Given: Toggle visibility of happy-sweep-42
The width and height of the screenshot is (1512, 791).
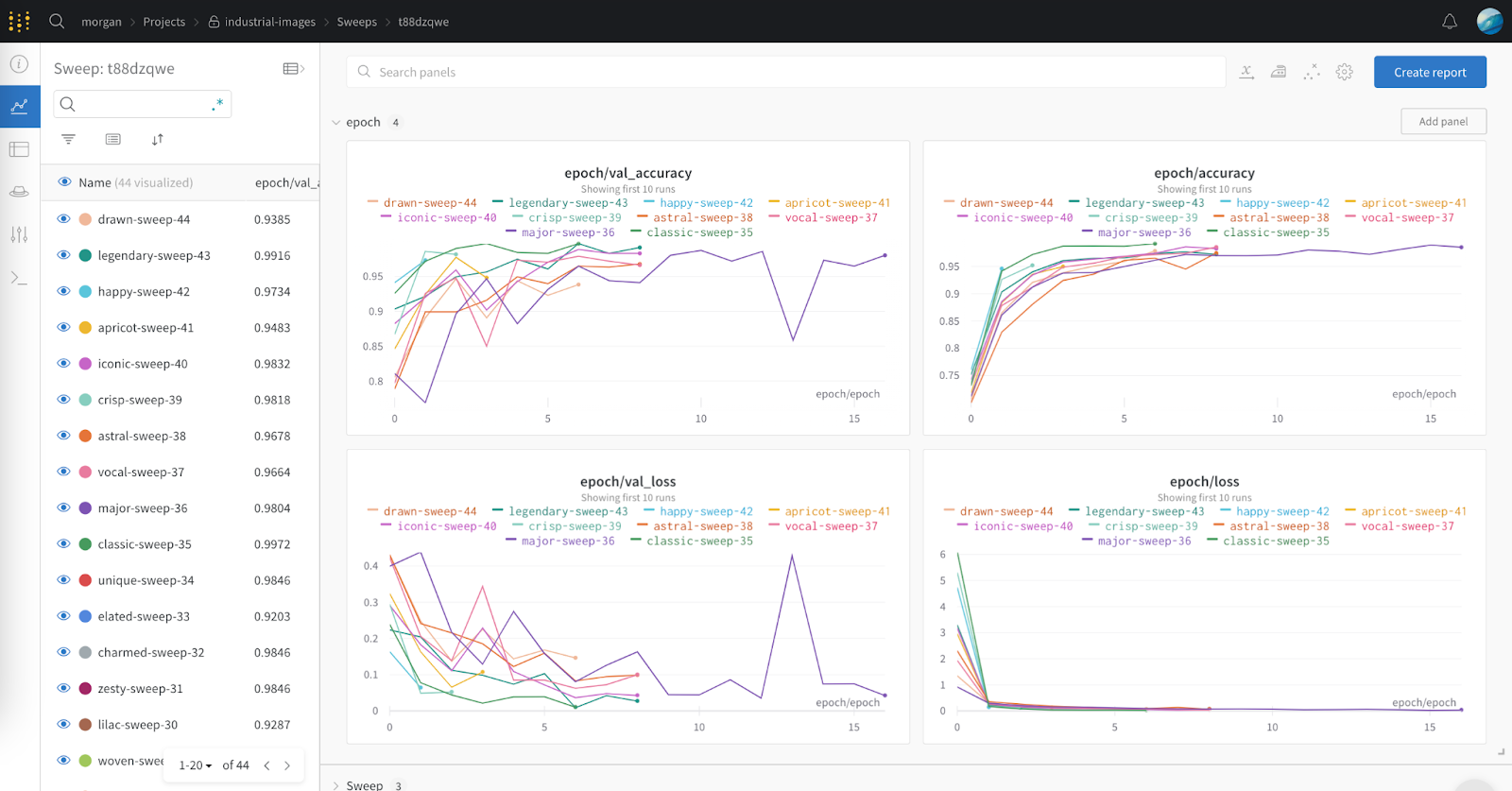Looking at the screenshot, I should coord(64,291).
